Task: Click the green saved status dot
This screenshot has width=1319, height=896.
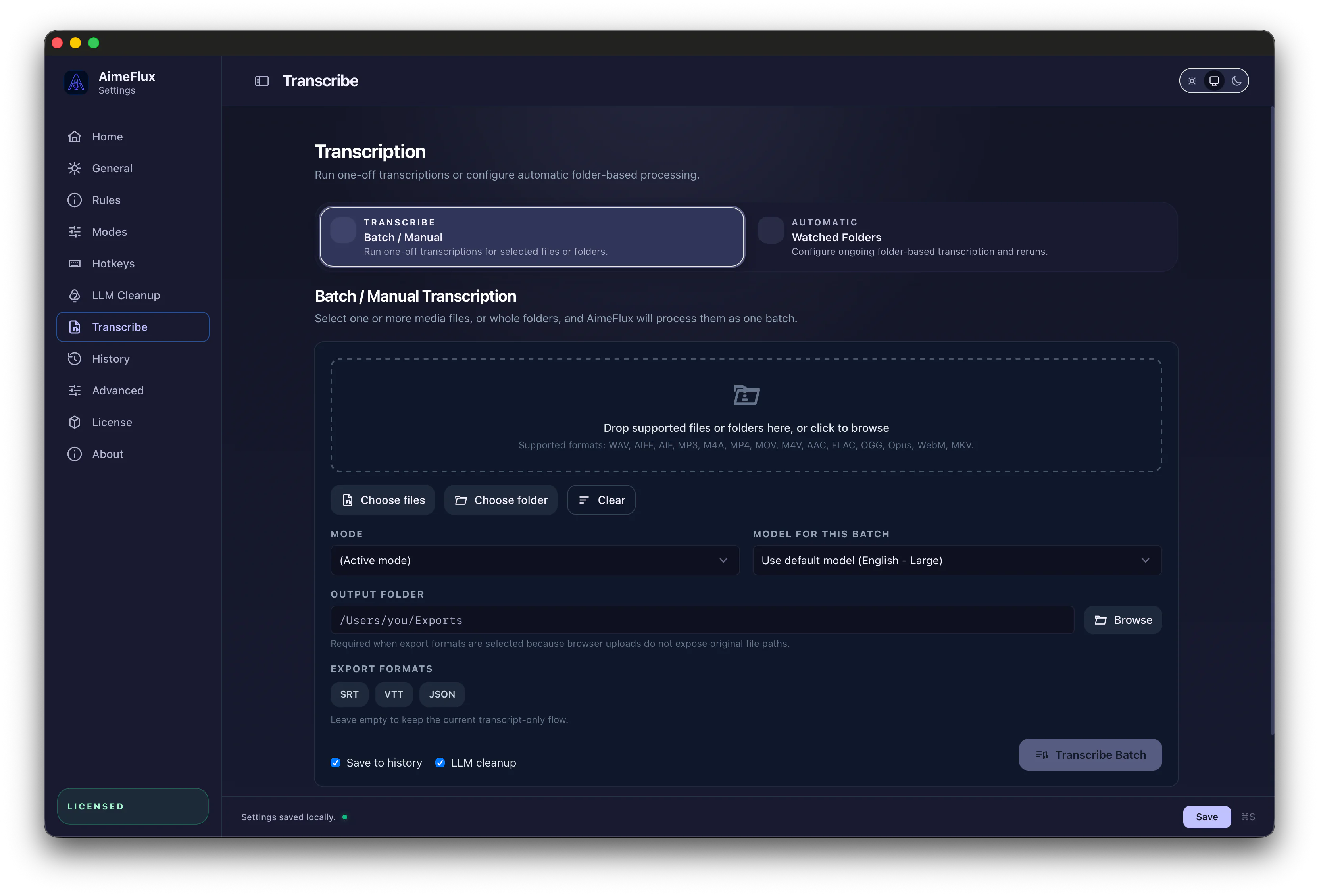Action: coord(344,817)
